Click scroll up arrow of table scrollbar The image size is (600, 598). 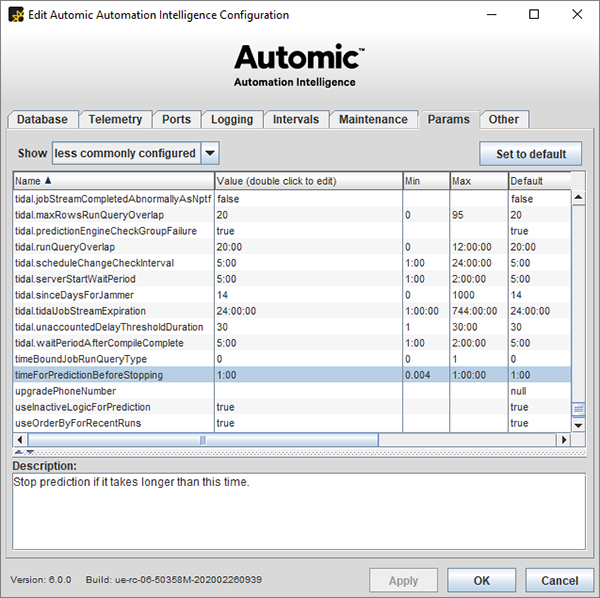click(x=578, y=197)
